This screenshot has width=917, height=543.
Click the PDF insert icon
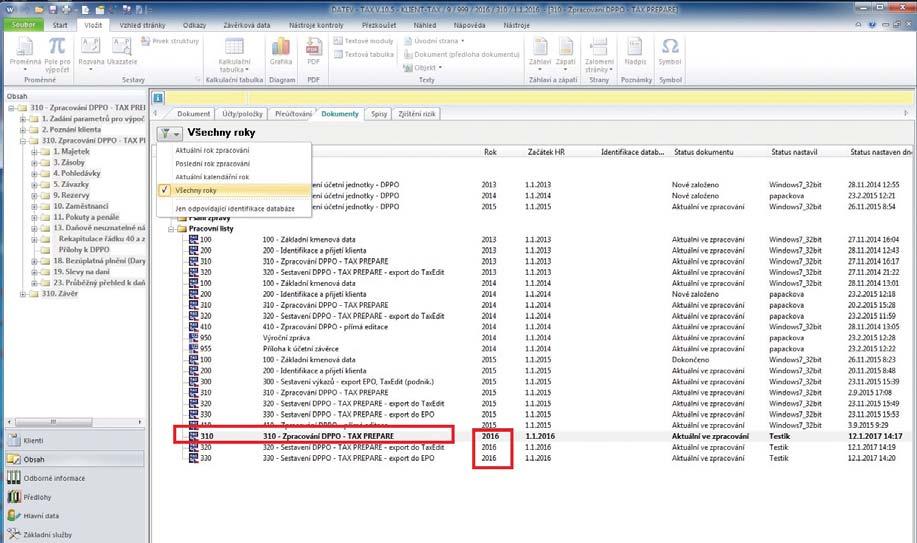click(x=313, y=51)
